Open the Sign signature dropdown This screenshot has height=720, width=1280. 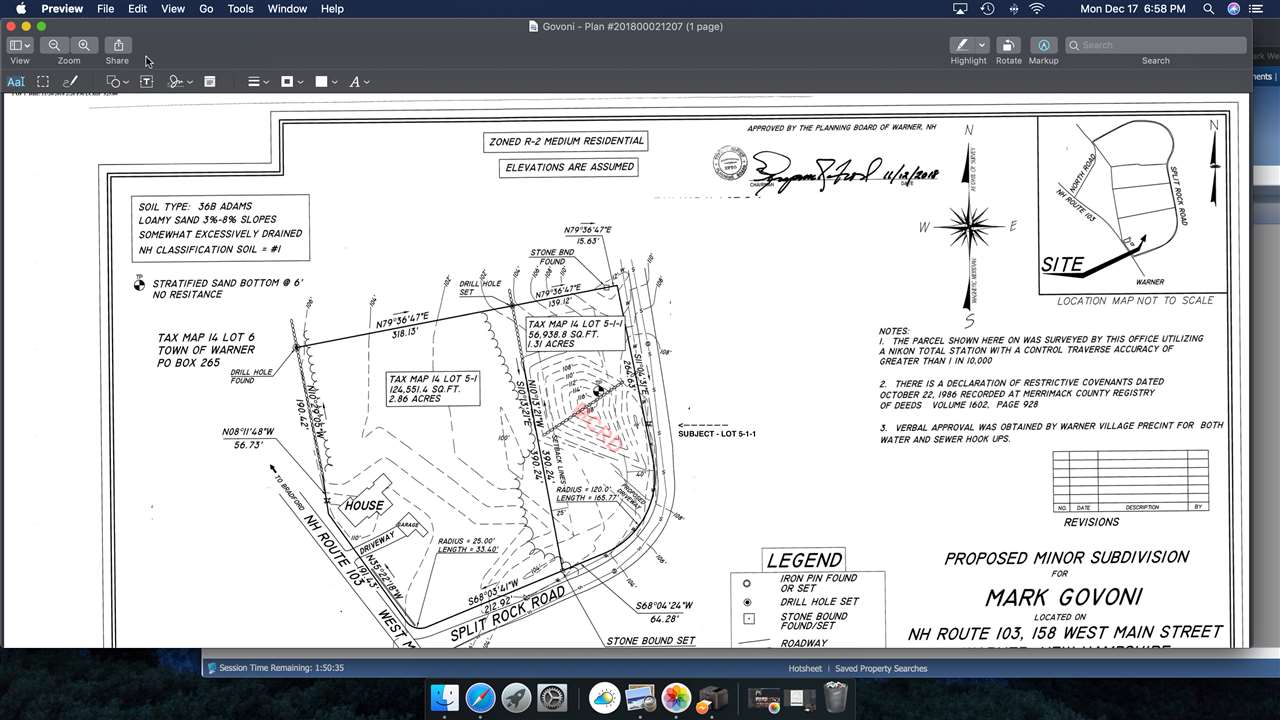[180, 82]
